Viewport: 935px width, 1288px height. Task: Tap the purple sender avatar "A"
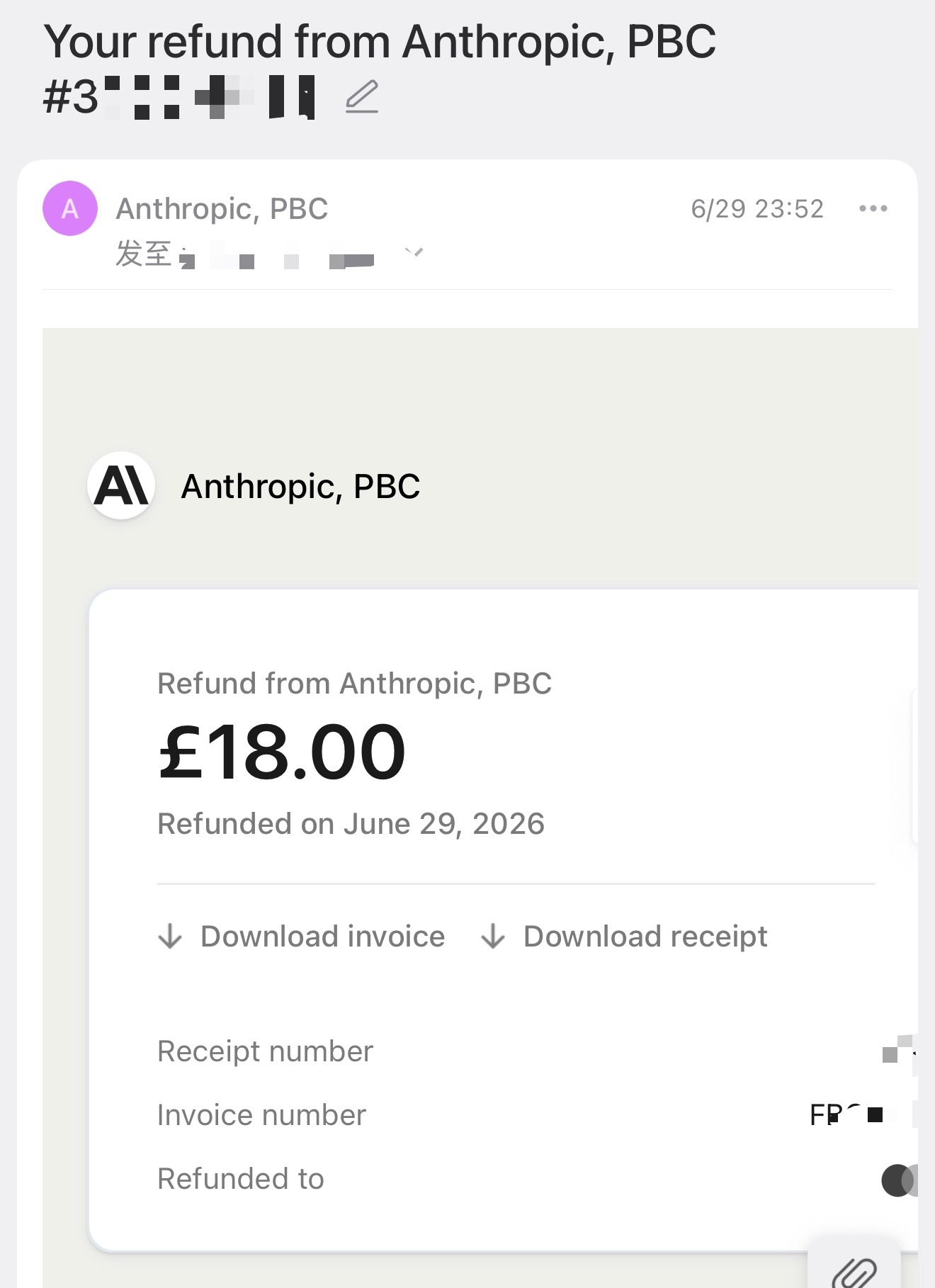tap(70, 208)
